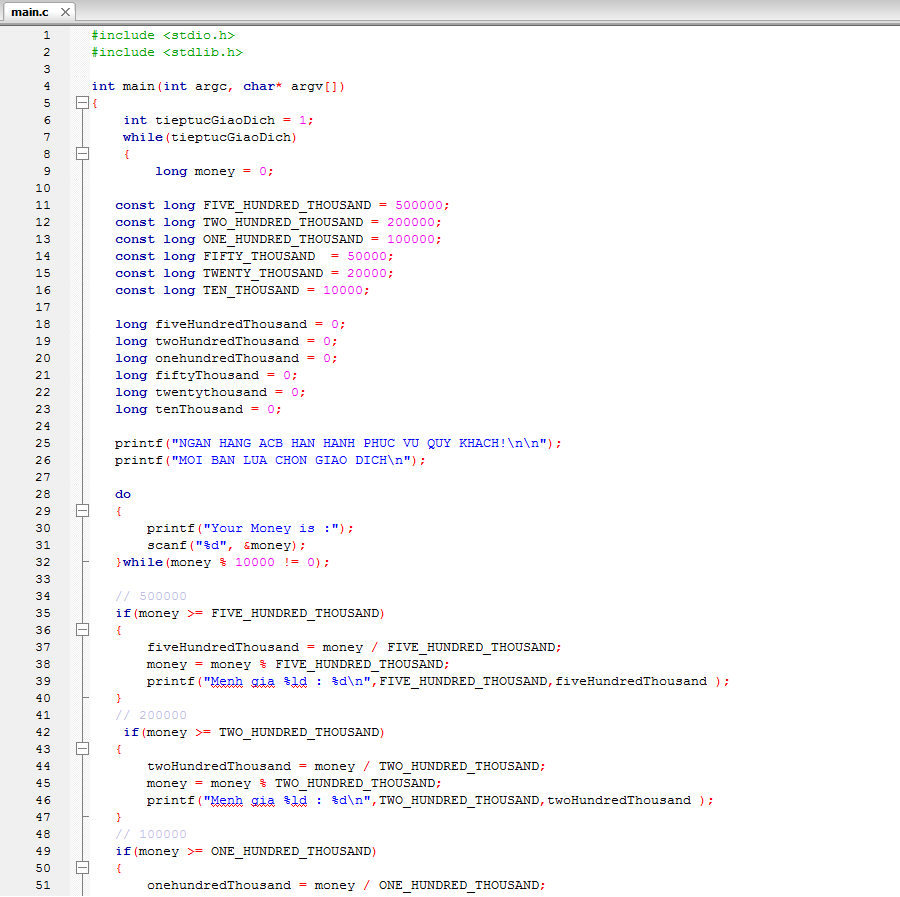The image size is (900, 897).
Task: Click fiveHundredThousand variable on line 18
Action: pyautogui.click(x=231, y=324)
